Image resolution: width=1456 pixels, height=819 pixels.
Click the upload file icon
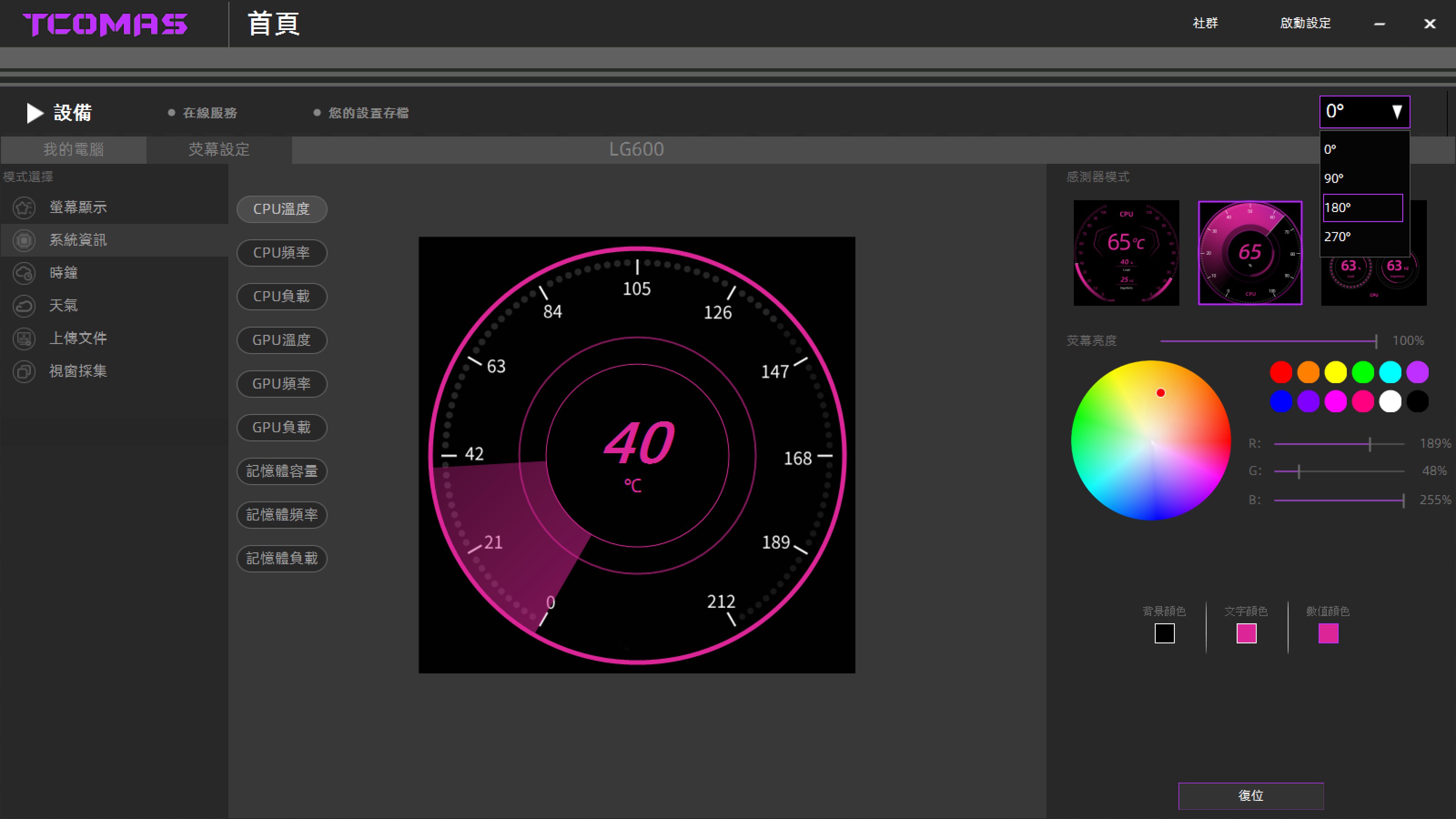click(24, 339)
